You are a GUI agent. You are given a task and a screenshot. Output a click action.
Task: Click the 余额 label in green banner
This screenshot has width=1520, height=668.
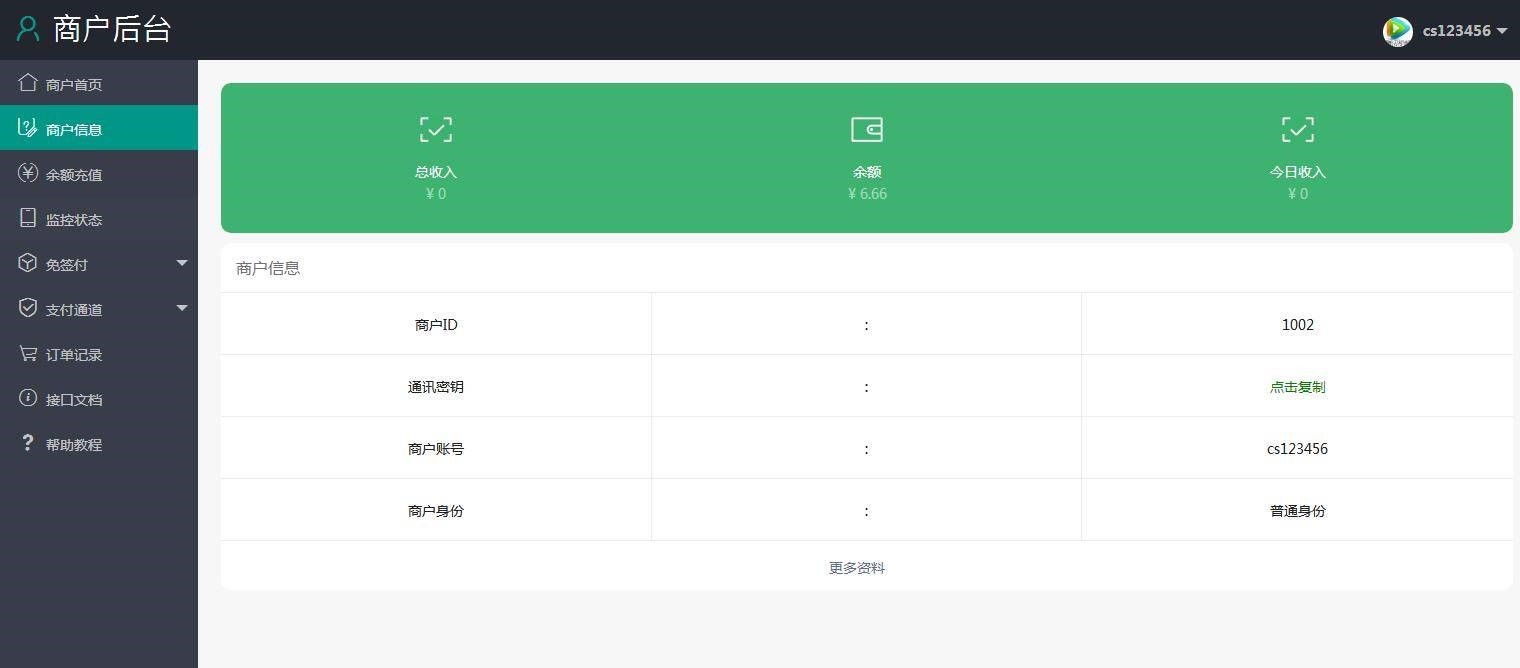pos(867,172)
